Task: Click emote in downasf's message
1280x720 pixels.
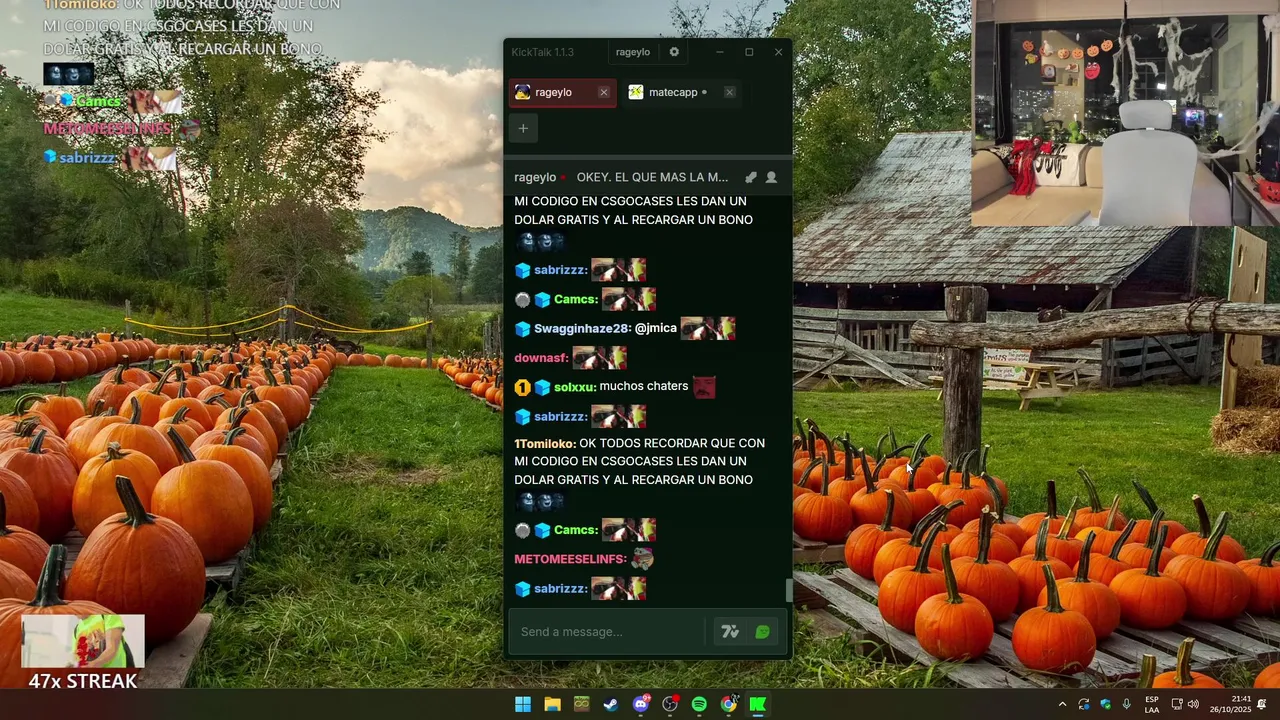Action: [x=599, y=357]
